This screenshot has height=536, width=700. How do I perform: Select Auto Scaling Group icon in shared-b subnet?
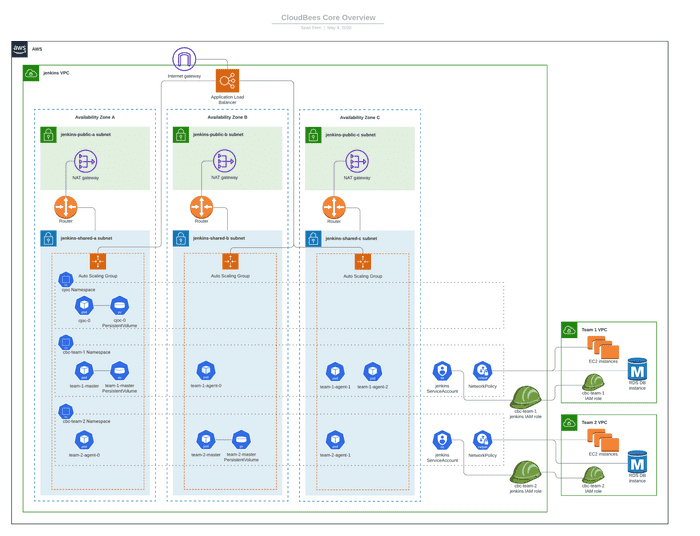click(230, 262)
